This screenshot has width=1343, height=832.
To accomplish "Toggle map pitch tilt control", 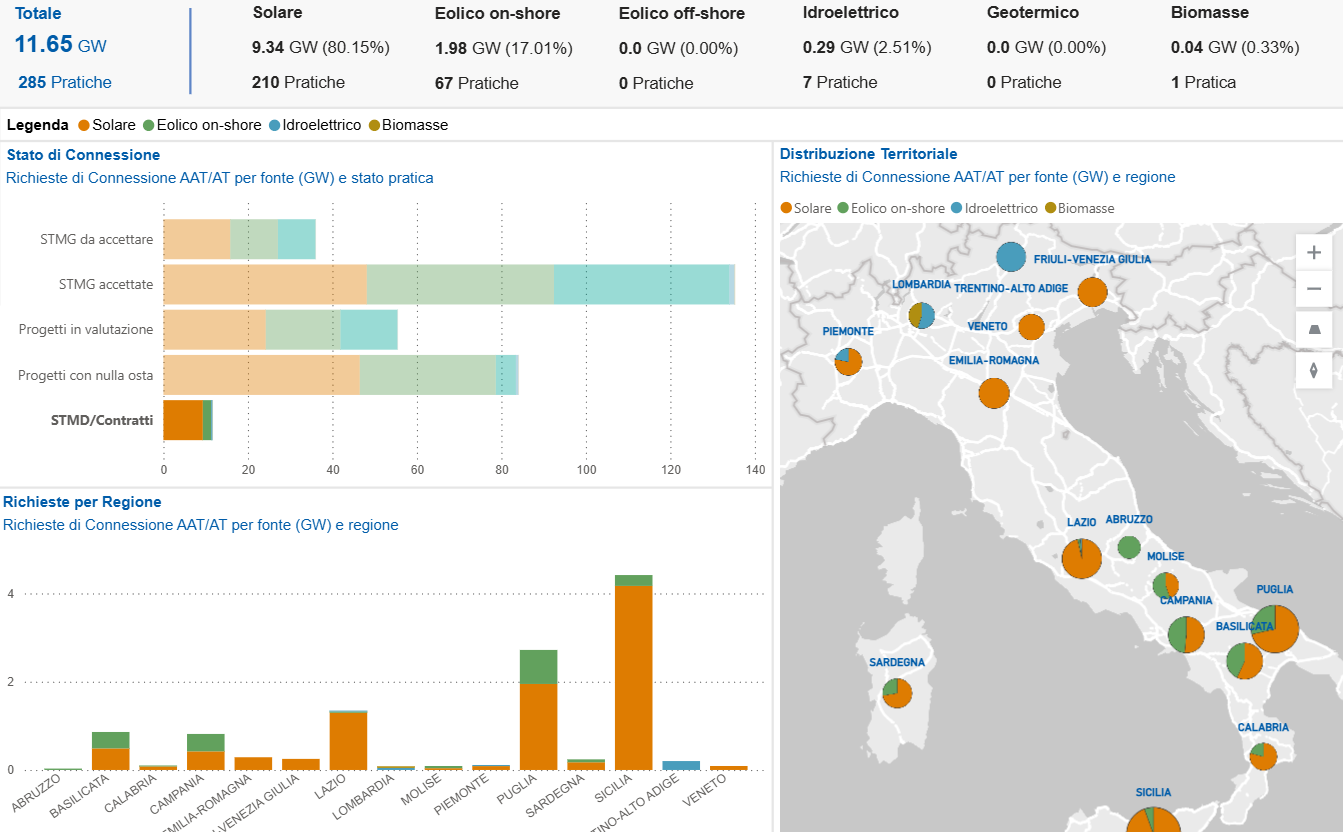I will 1313,330.
